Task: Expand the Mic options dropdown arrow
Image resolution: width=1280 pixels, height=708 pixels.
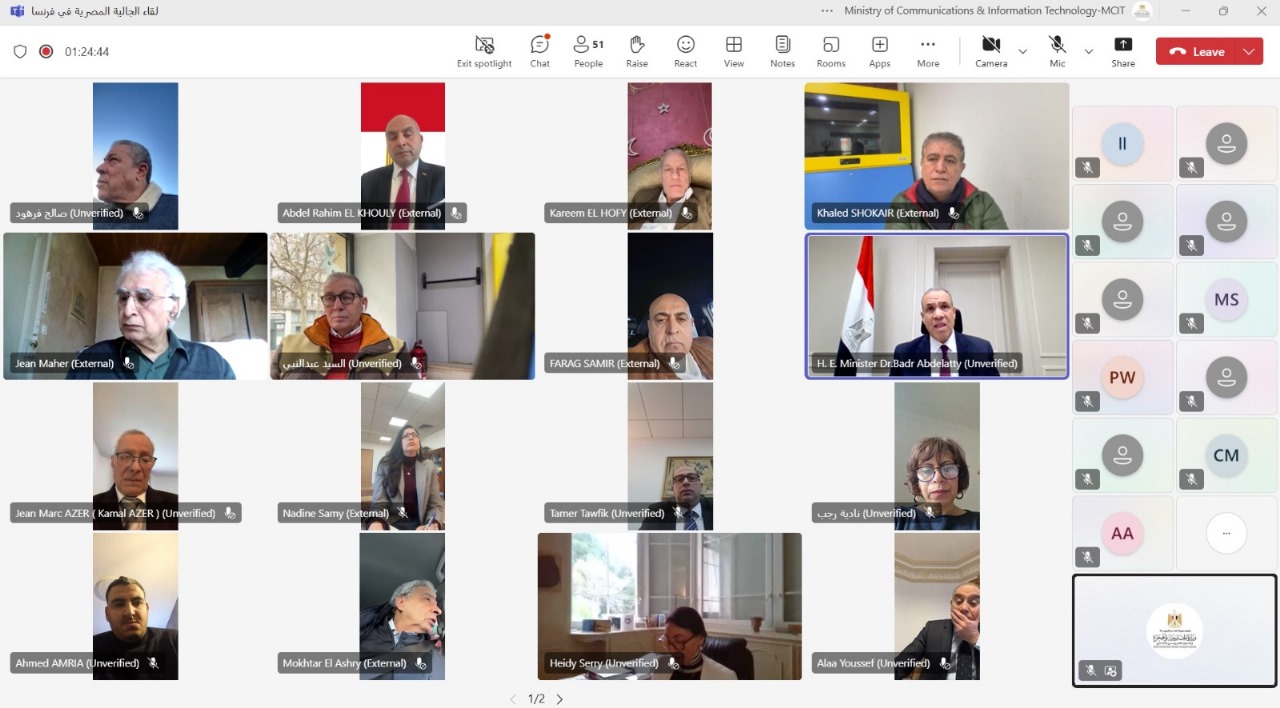Action: [1089, 51]
